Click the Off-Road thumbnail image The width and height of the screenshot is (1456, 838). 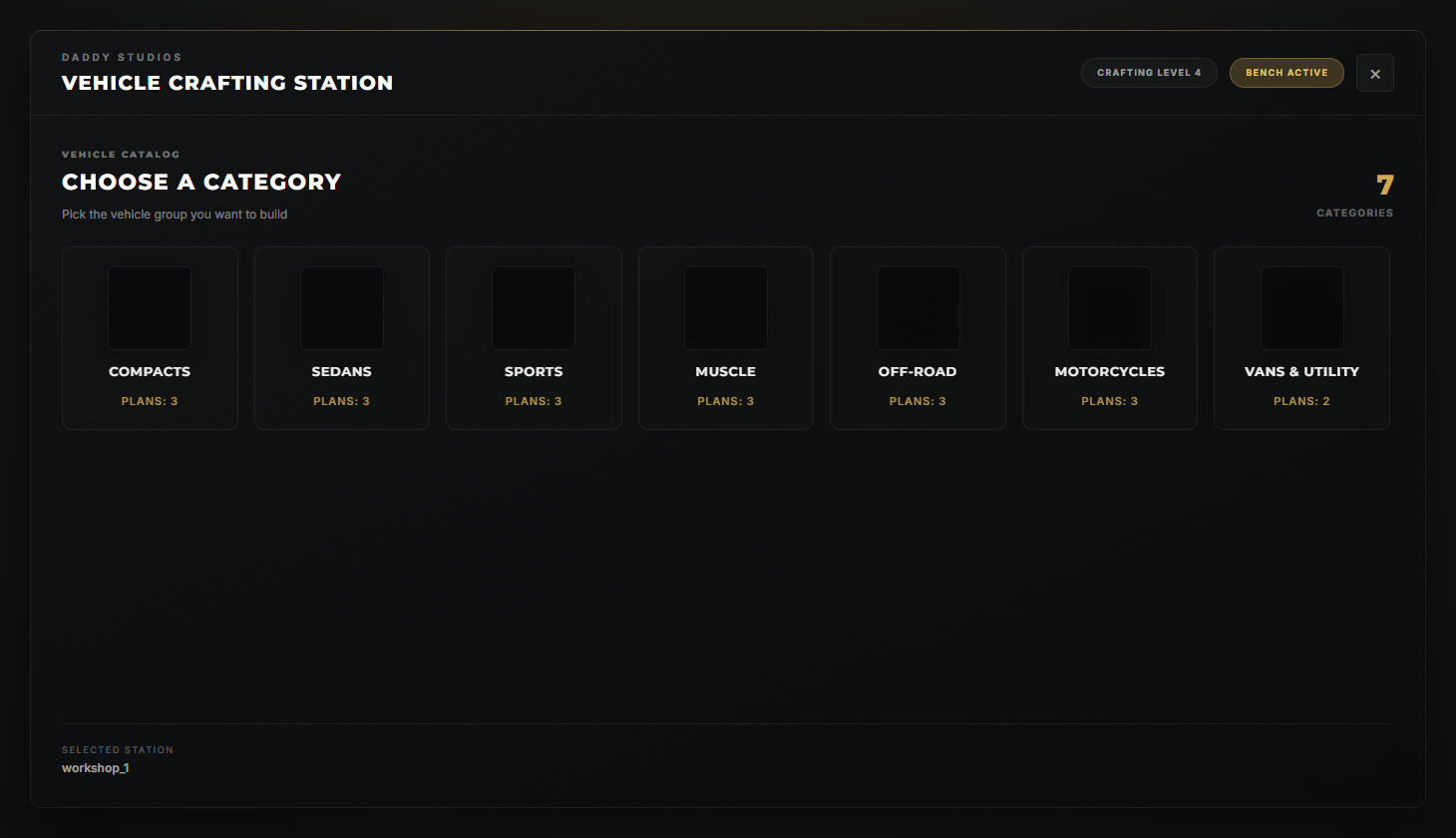tap(917, 308)
